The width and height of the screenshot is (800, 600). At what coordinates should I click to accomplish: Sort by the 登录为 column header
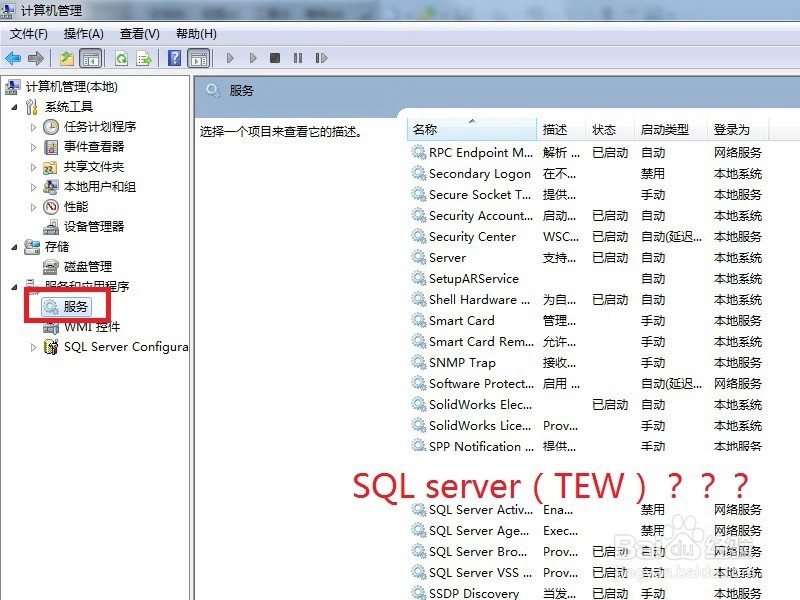click(x=738, y=130)
